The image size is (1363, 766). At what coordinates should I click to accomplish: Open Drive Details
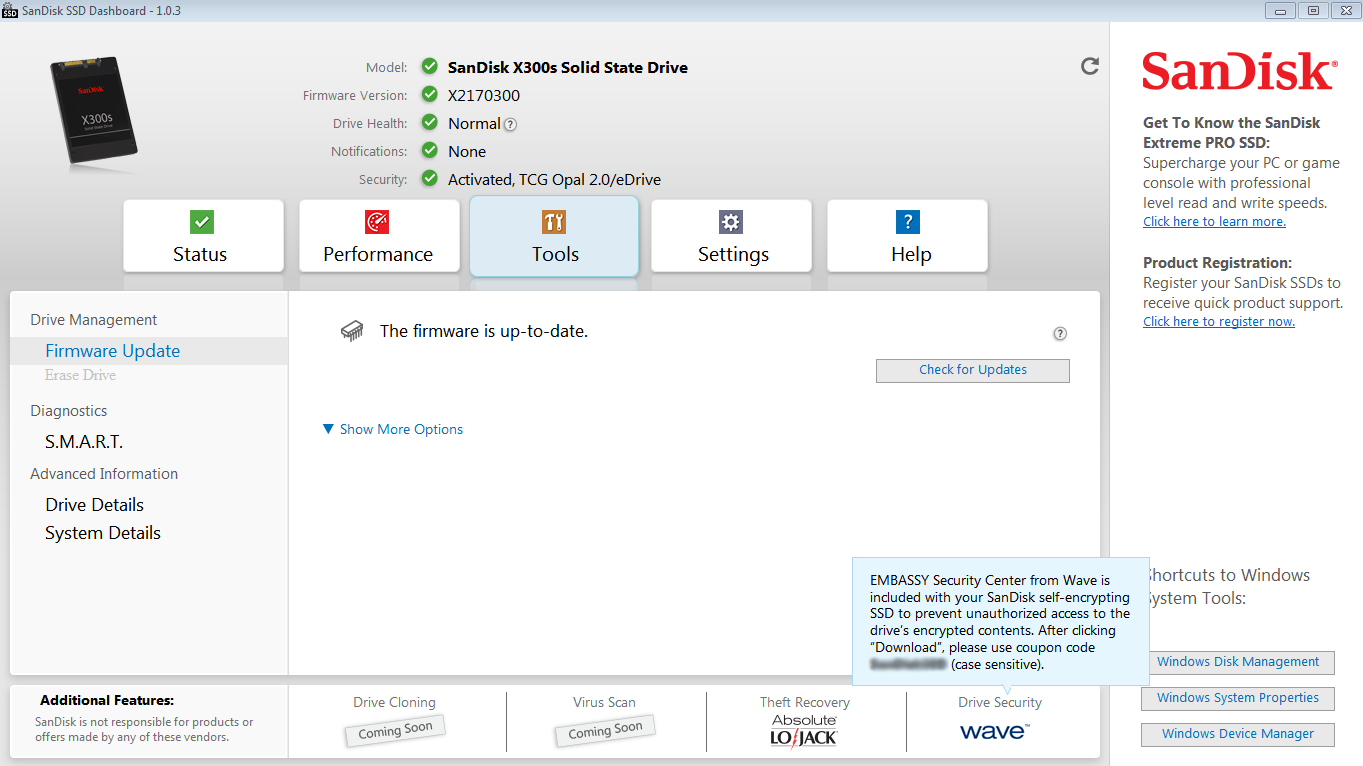94,505
